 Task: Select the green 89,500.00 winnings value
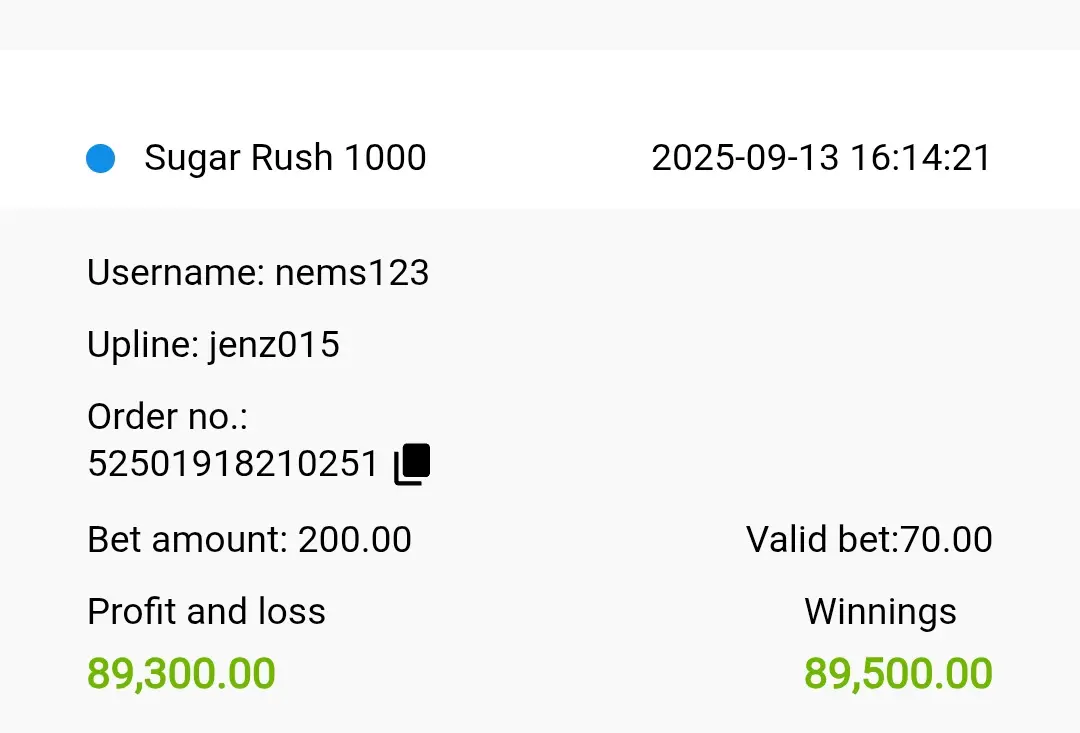[x=898, y=674]
